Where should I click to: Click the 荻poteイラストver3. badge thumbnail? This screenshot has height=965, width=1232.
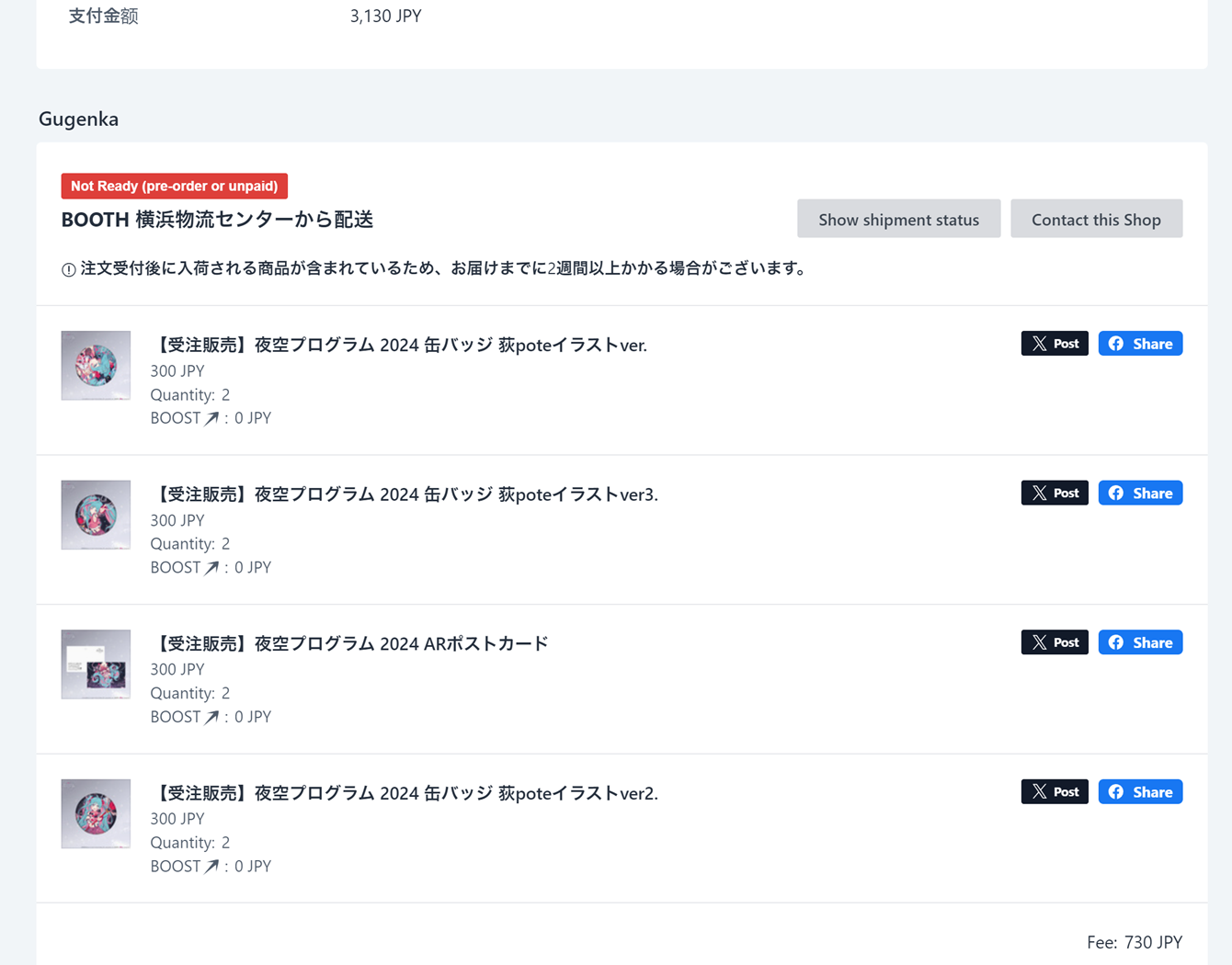[x=96, y=515]
